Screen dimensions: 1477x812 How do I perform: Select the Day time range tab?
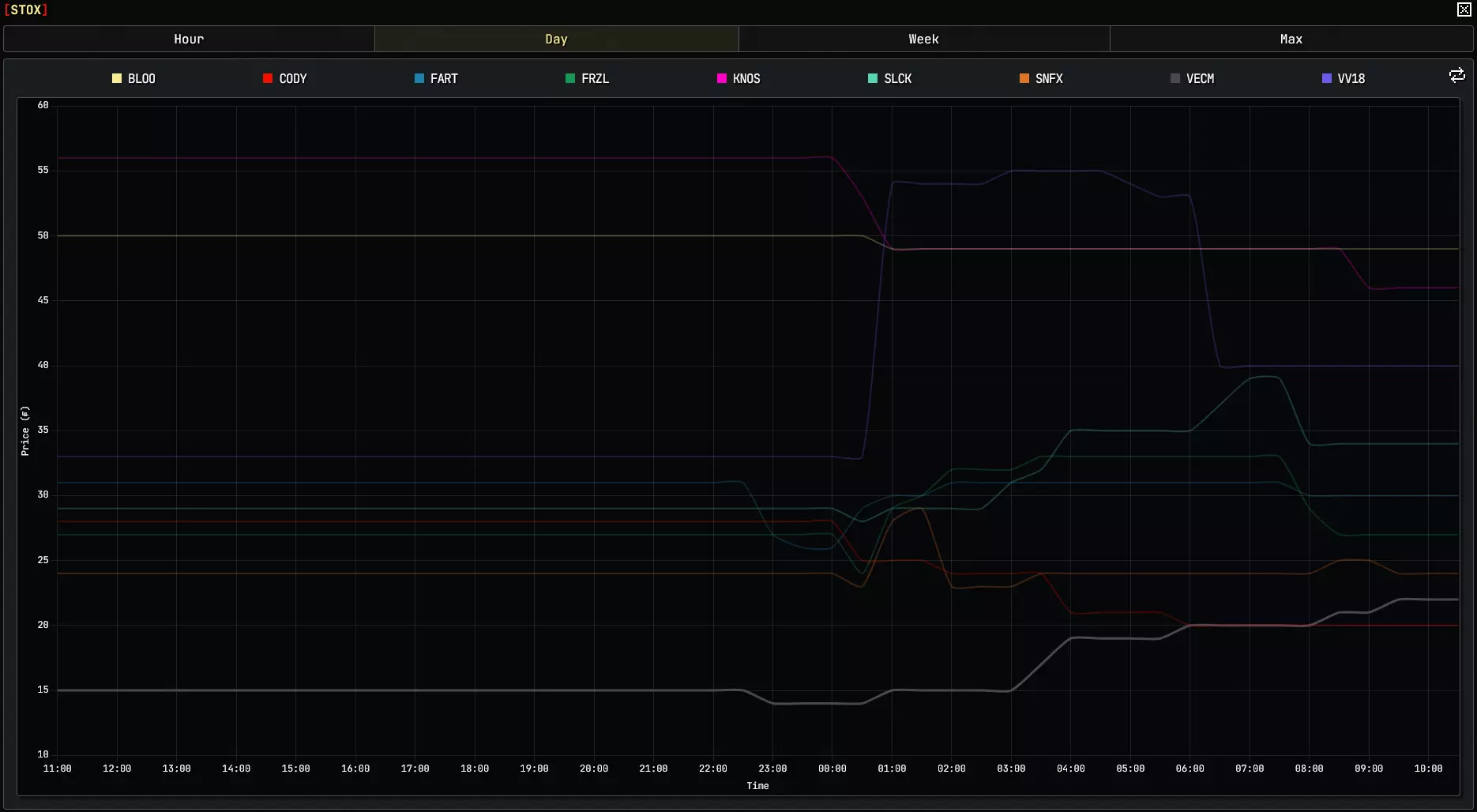pos(557,39)
